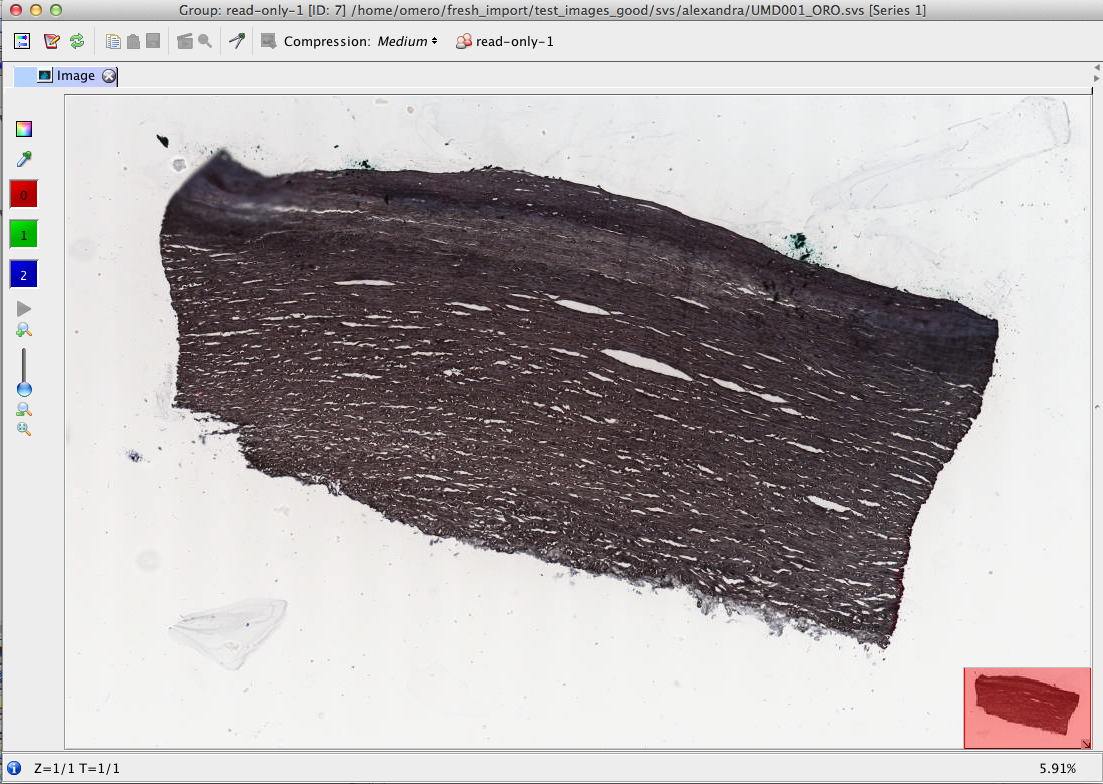Select the Image tab
Screen dimensions: 1103x784
pos(75,76)
